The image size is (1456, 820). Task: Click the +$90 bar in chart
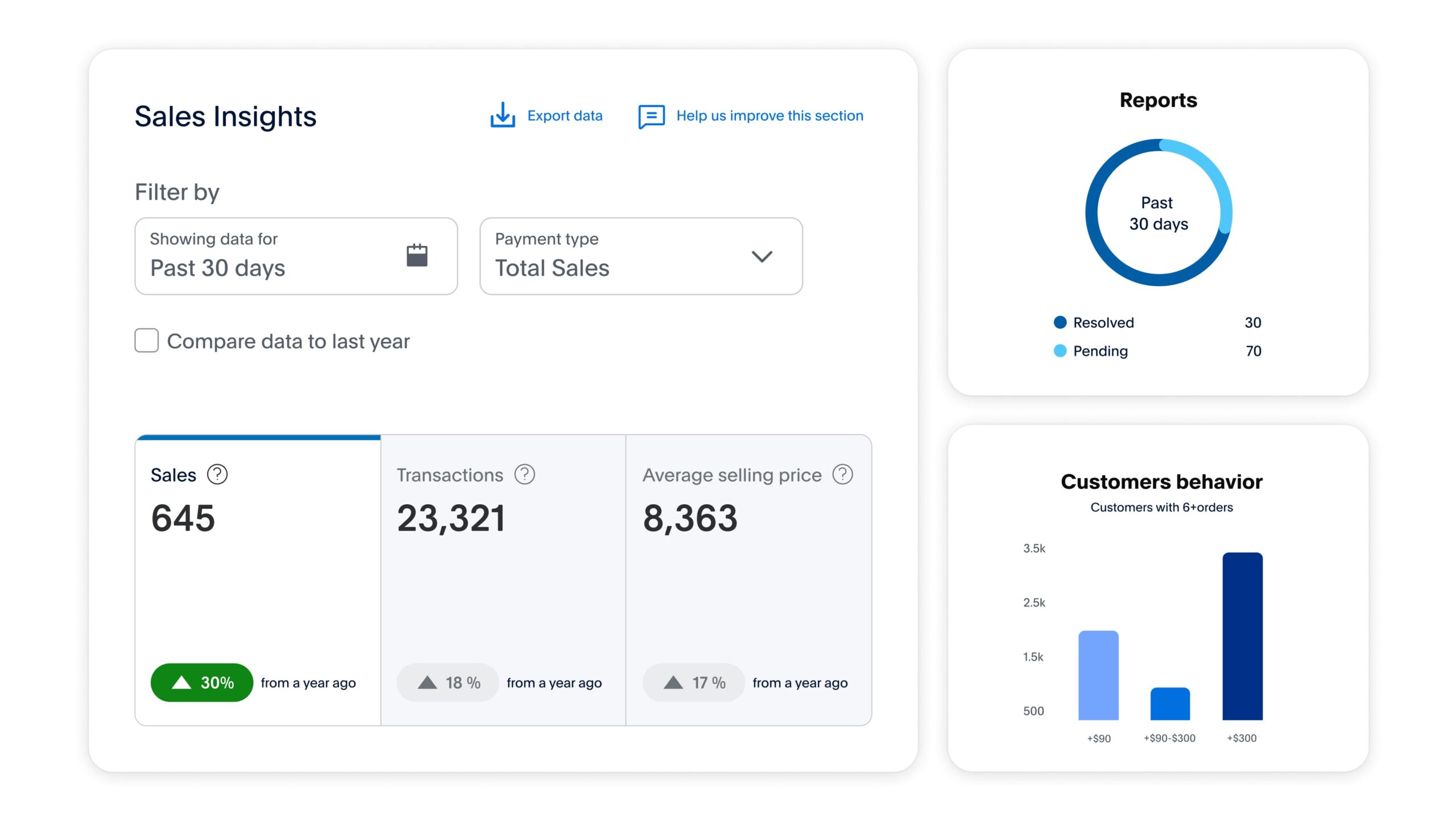[1098, 675]
